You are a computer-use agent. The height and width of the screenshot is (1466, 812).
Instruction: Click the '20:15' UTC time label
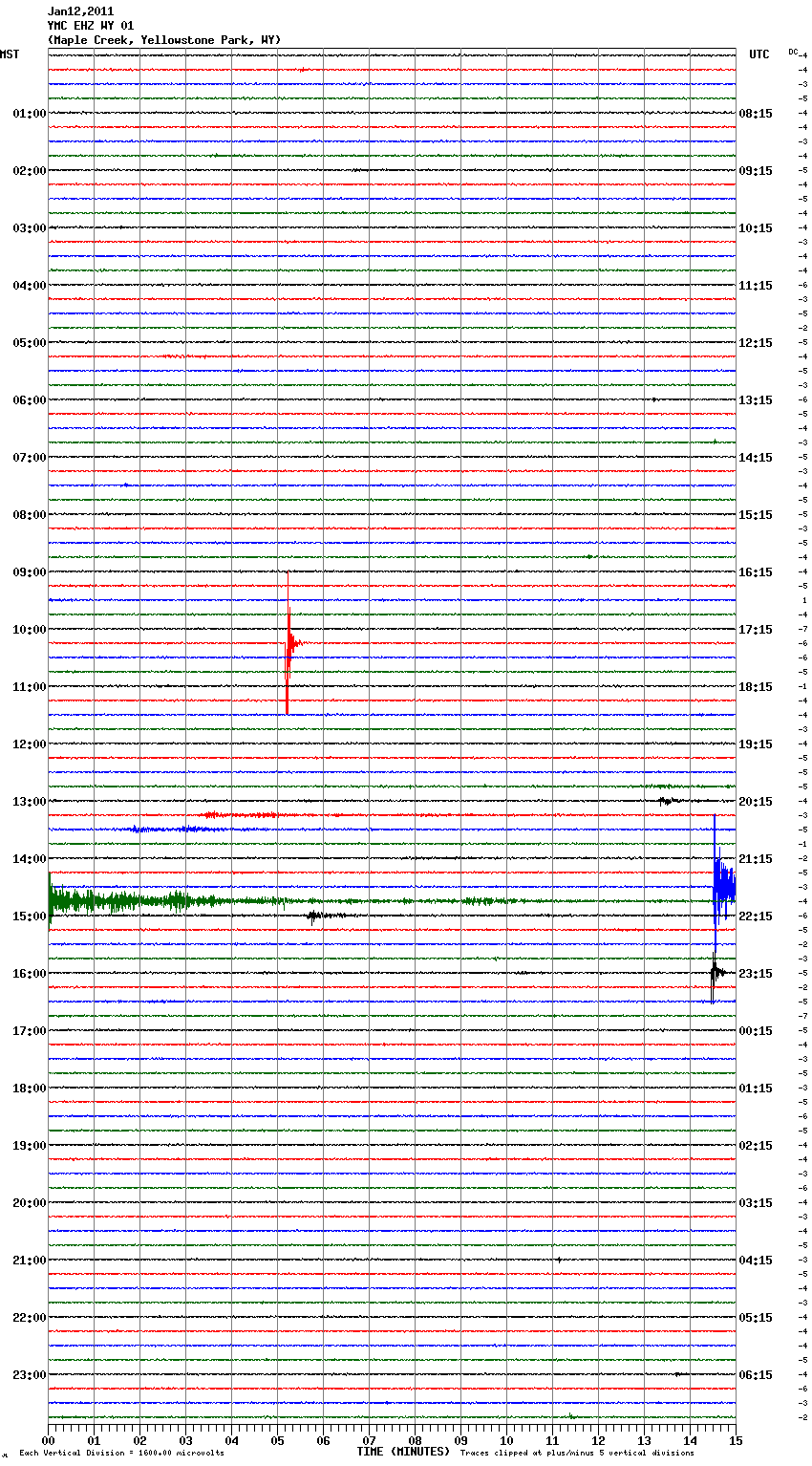point(756,802)
